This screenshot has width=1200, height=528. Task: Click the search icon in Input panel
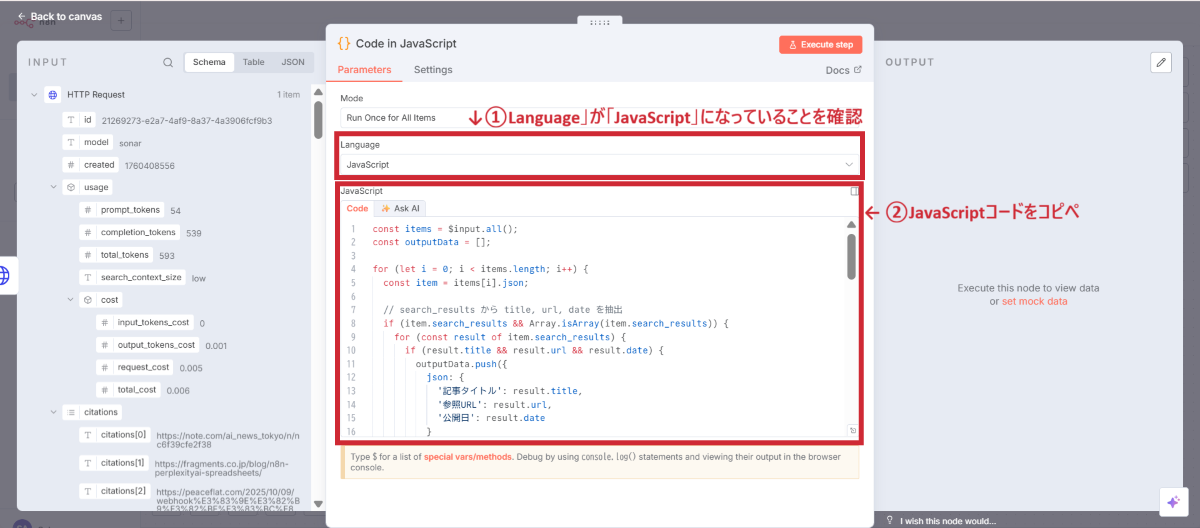[x=168, y=62]
